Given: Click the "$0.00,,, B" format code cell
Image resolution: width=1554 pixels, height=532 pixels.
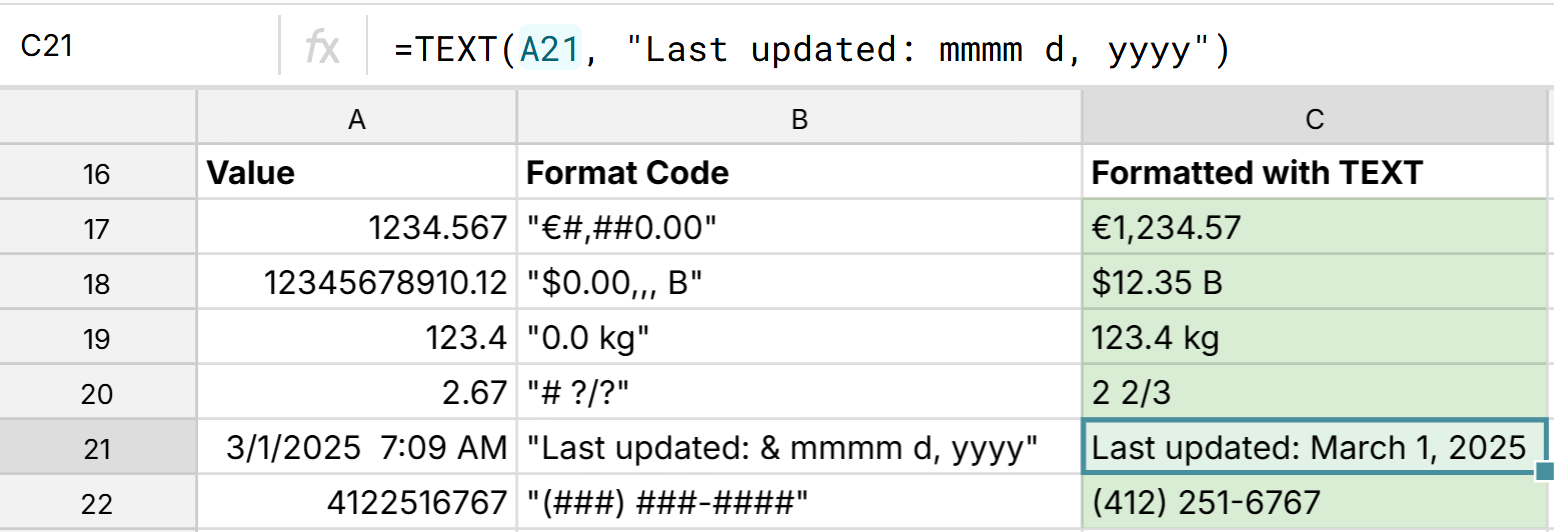Looking at the screenshot, I should pos(799,284).
